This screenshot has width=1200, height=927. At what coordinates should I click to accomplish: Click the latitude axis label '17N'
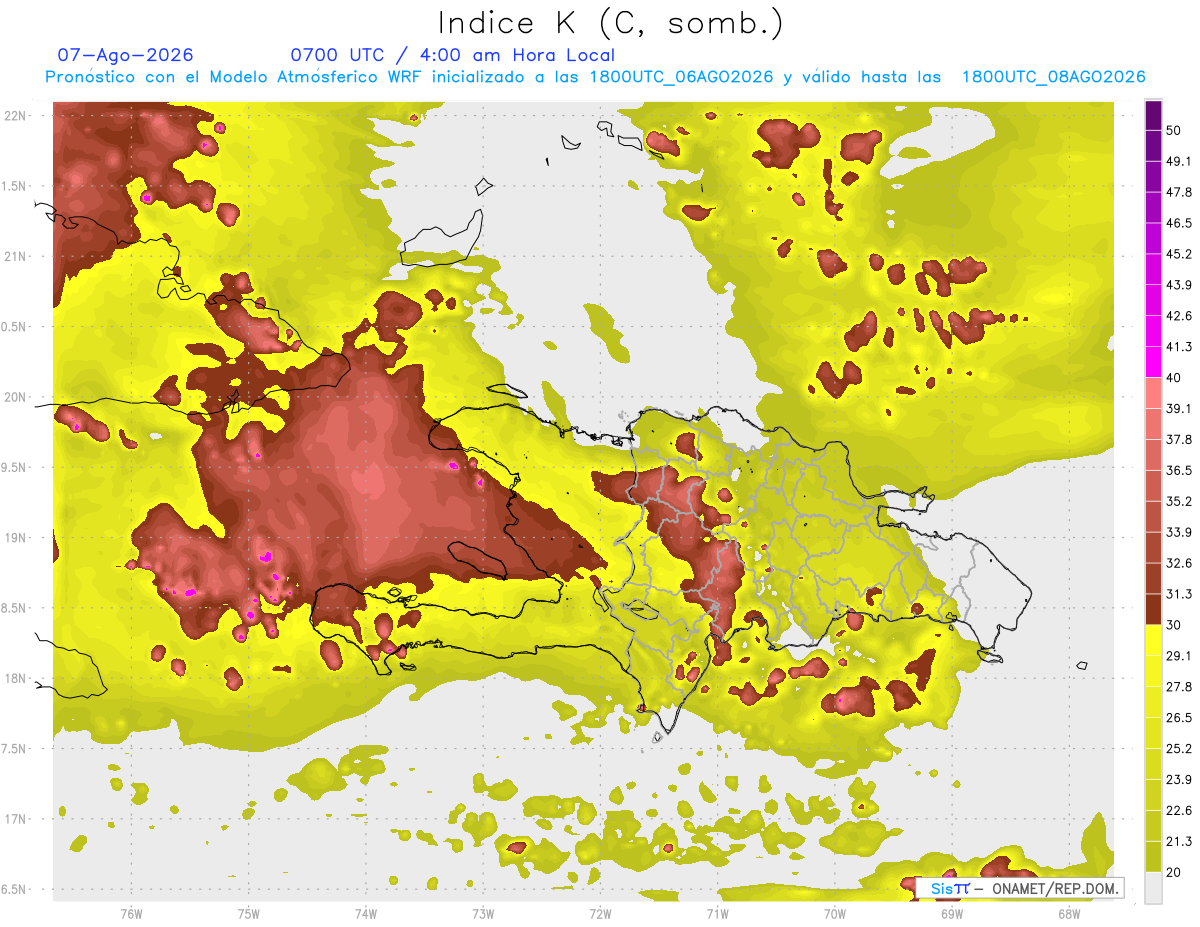pyautogui.click(x=17, y=819)
